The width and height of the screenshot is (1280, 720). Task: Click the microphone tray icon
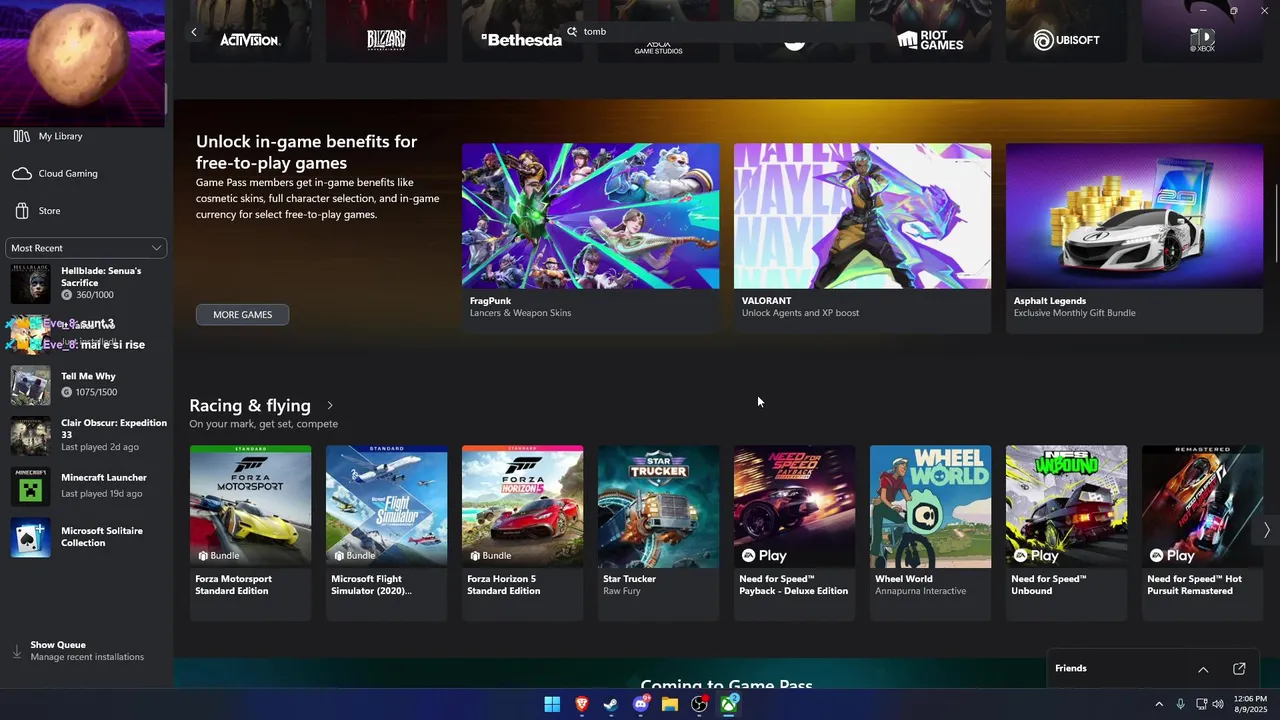tap(1181, 705)
